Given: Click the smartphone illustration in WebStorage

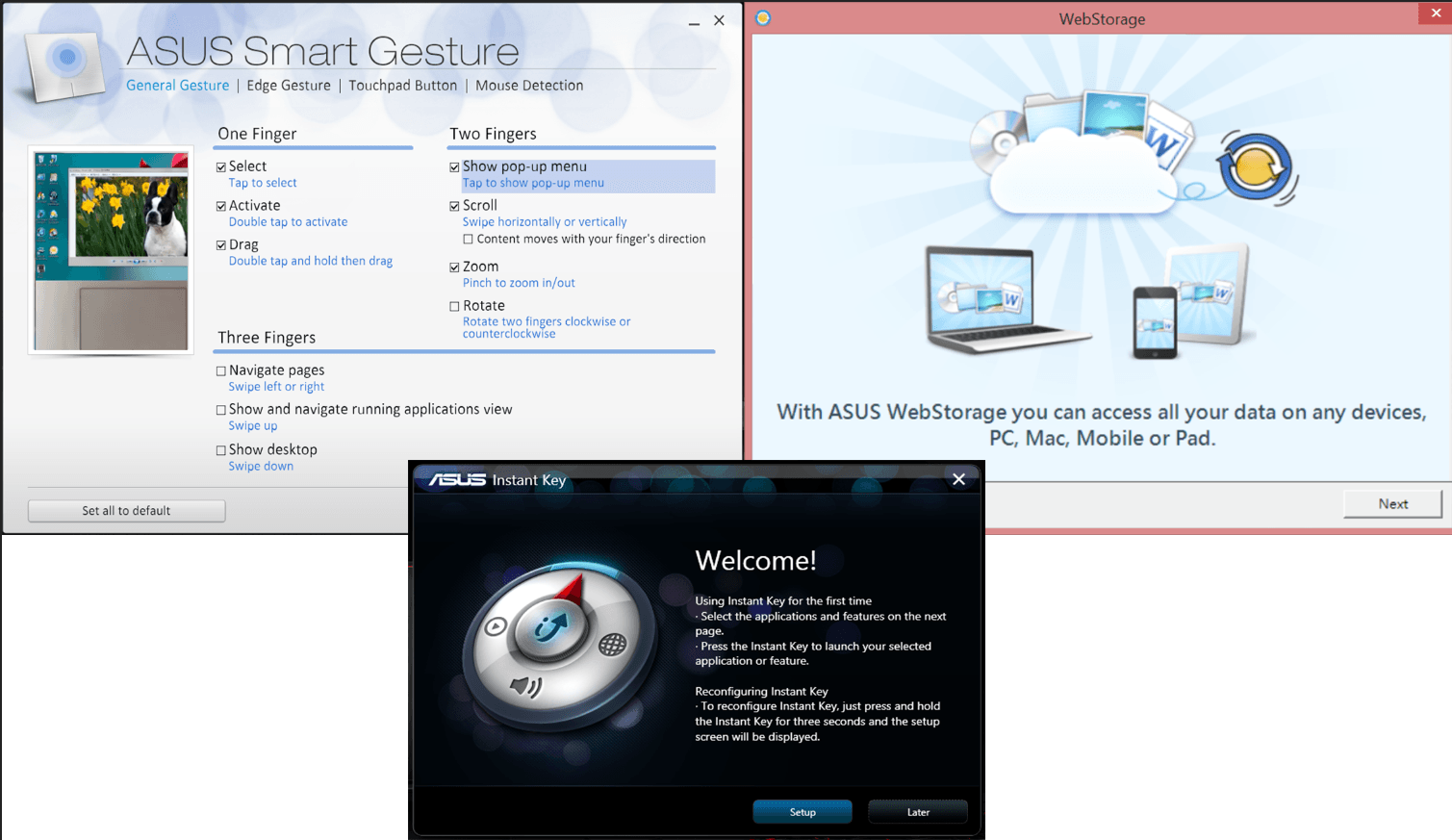Looking at the screenshot, I should (x=1155, y=322).
